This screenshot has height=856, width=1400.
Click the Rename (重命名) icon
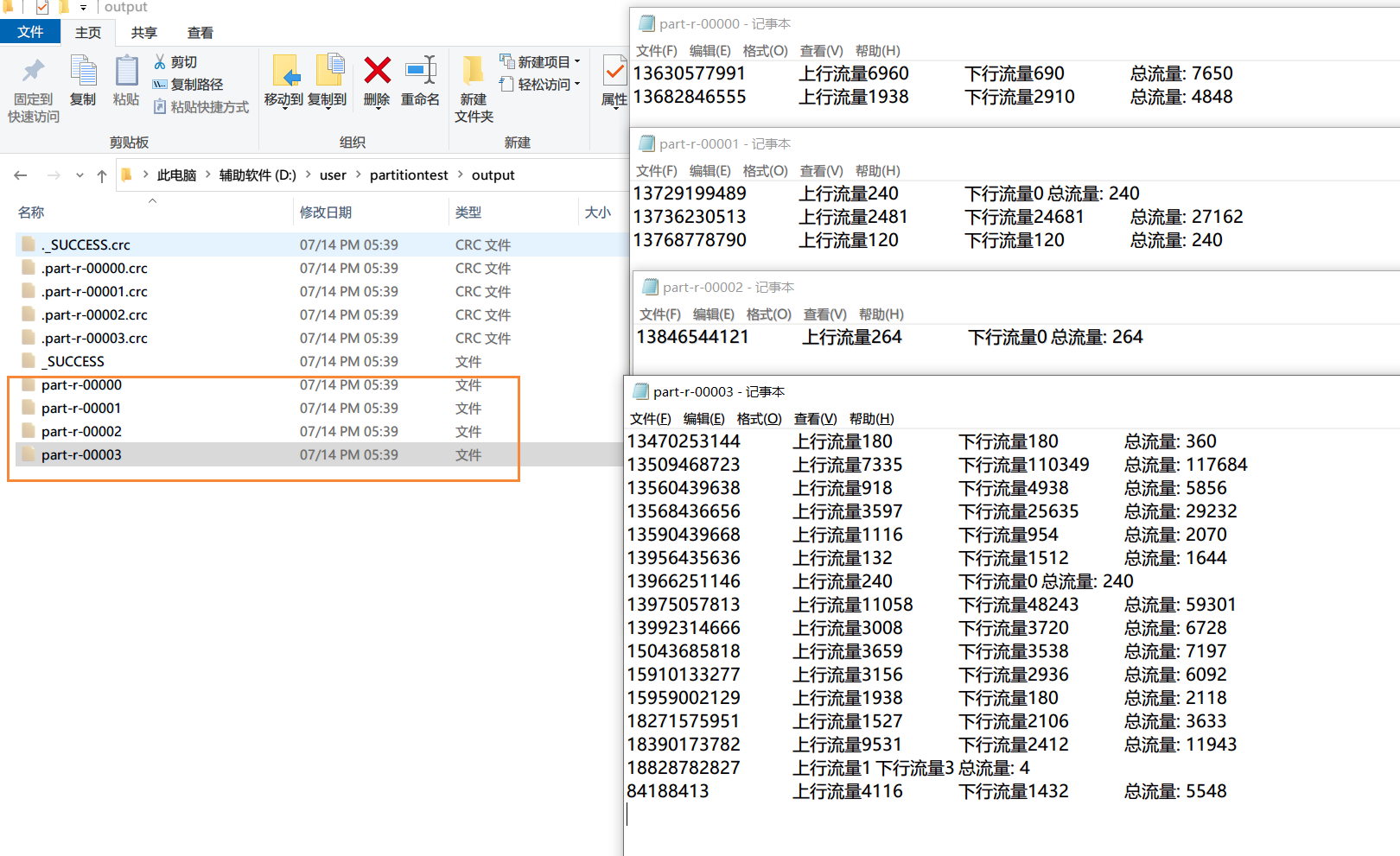pos(421,70)
